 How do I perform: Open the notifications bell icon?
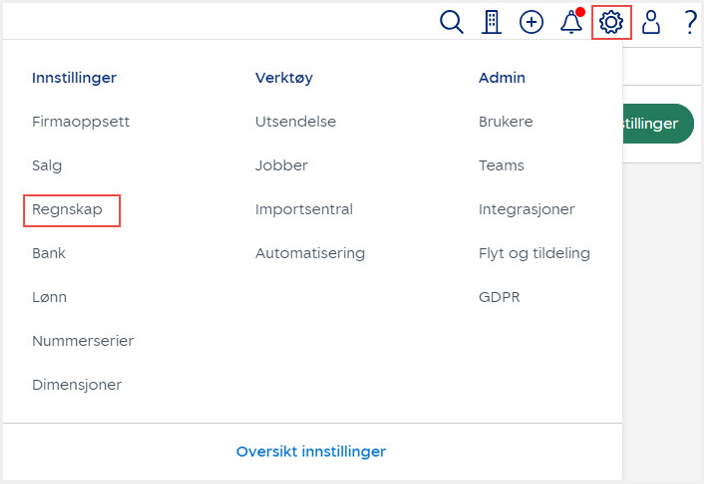571,22
